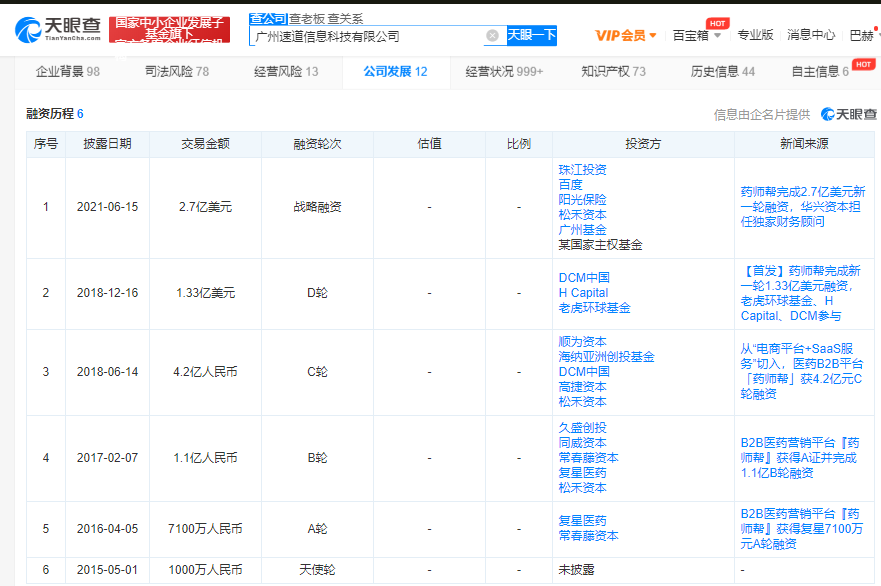Viewport: 881px width, 586px height.
Task: Select the 天使轮 round cell
Action: pyautogui.click(x=317, y=570)
